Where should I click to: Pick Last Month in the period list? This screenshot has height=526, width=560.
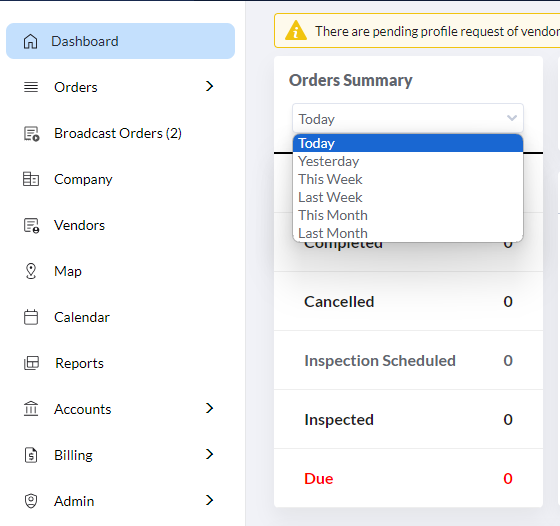408,233
